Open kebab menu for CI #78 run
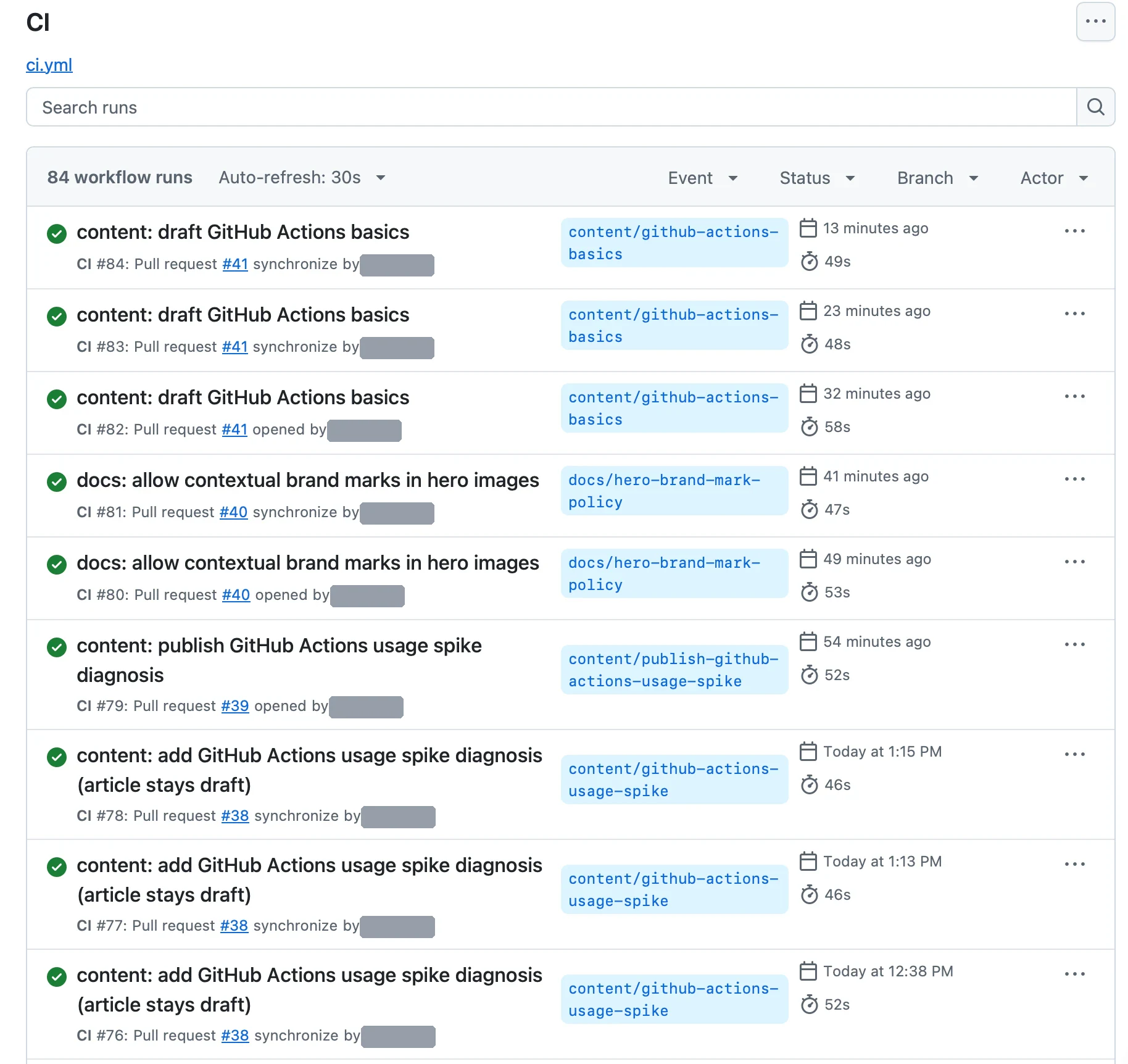The height and width of the screenshot is (1064, 1128). (1074, 754)
